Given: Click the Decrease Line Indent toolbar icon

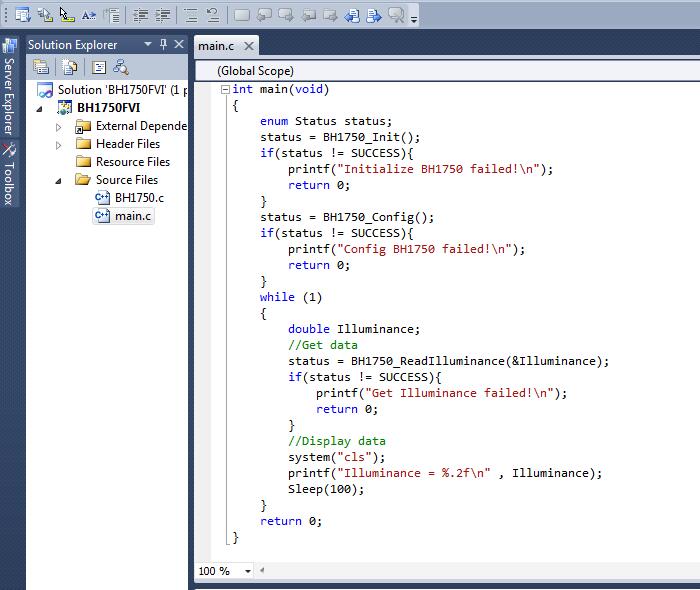Looking at the screenshot, I should point(141,16).
